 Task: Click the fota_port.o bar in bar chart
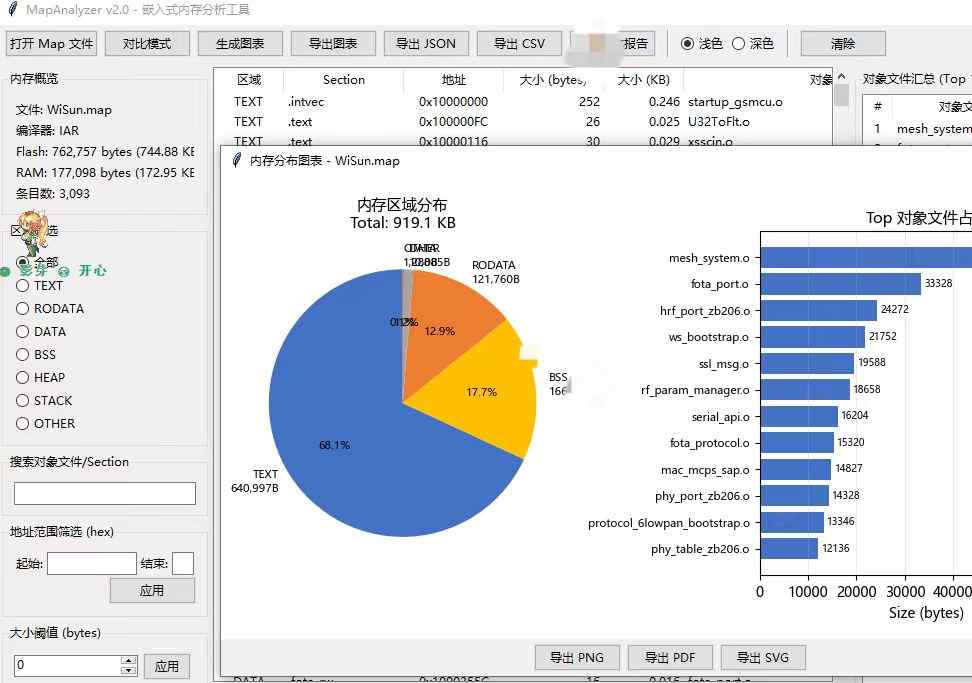coord(841,284)
